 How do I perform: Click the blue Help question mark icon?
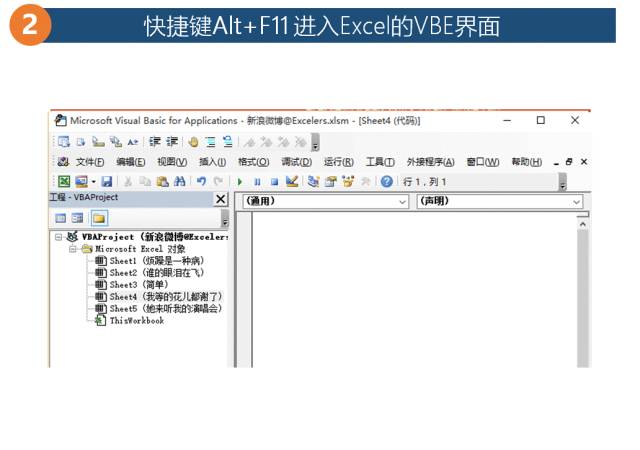(x=387, y=181)
